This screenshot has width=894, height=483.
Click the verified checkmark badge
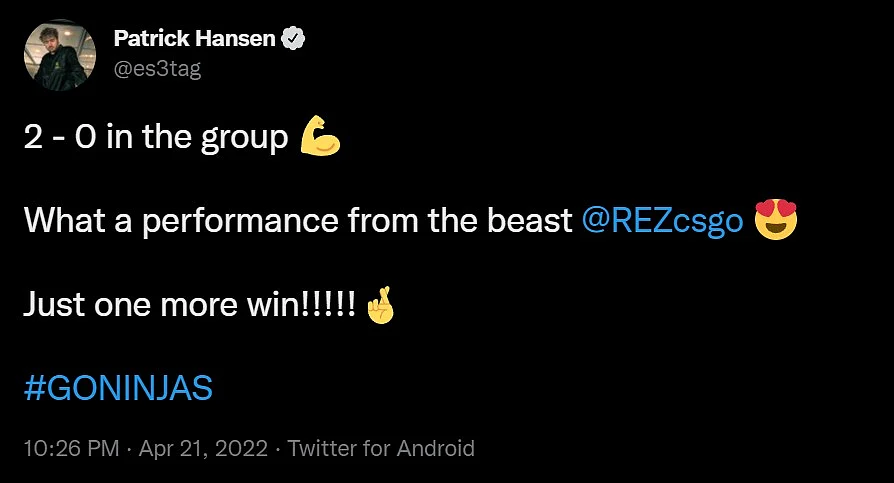(293, 38)
